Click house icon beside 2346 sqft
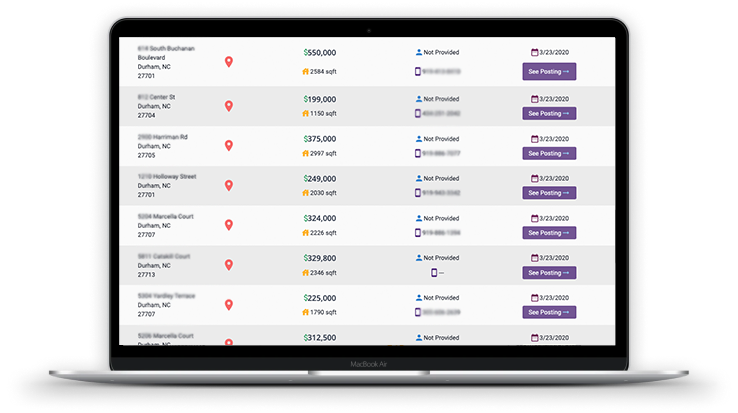 pyautogui.click(x=305, y=273)
